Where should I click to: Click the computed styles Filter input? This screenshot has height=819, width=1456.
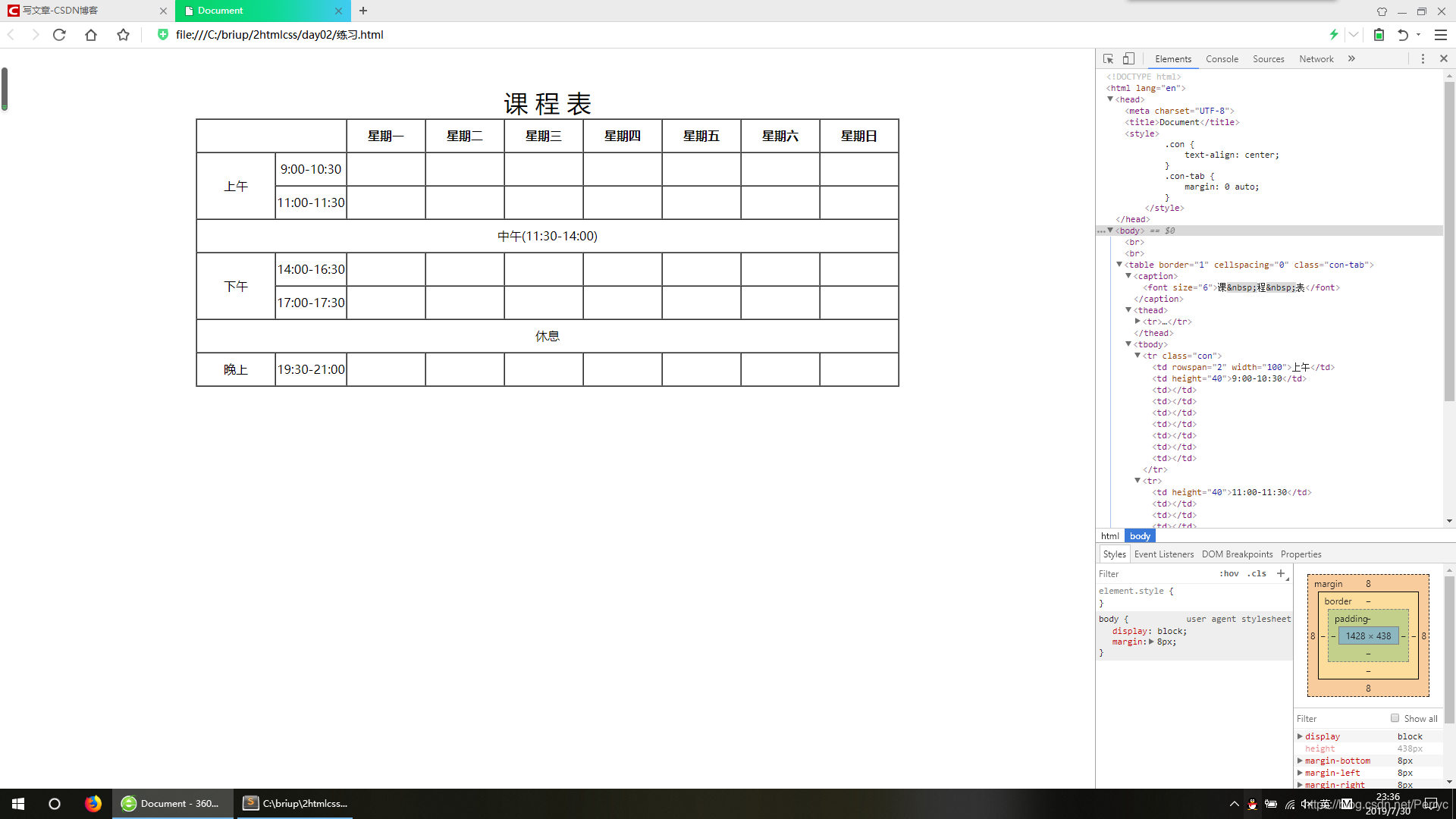tap(1338, 719)
